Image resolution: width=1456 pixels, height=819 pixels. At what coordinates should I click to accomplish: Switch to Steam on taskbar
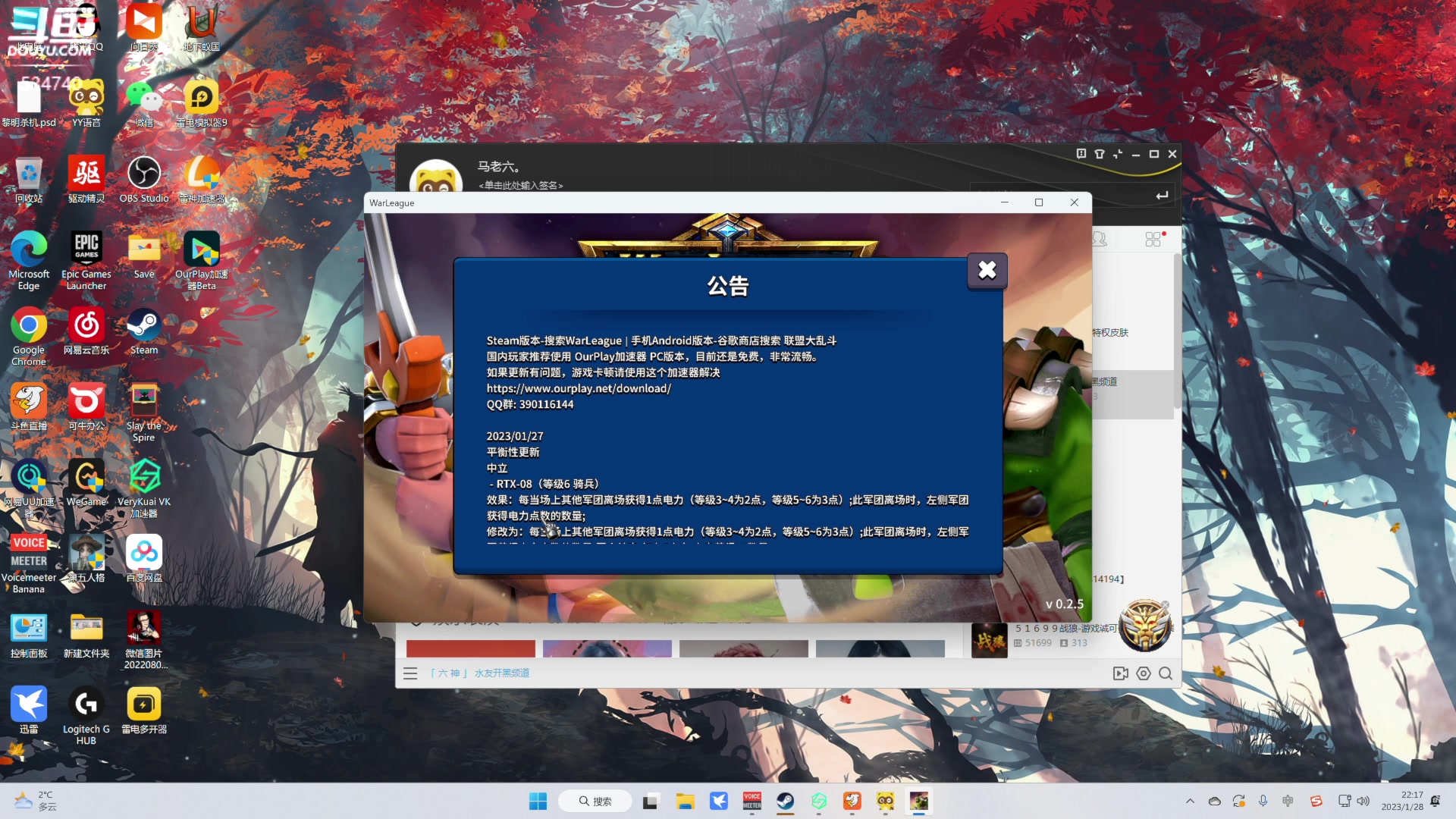point(785,802)
